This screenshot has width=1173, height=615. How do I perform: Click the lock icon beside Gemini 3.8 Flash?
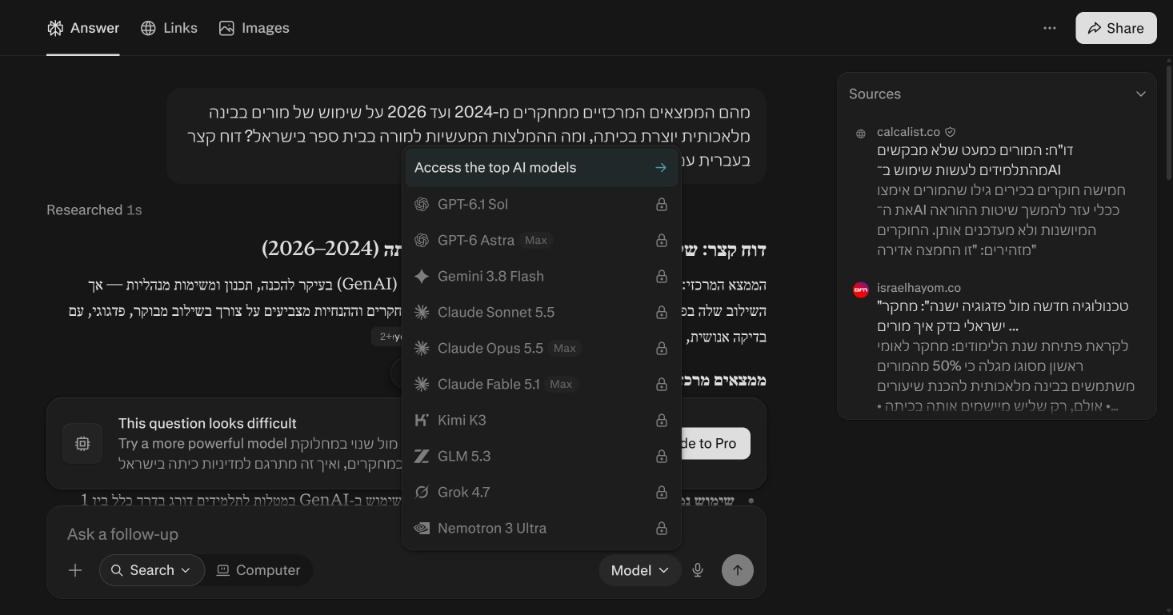(661, 276)
